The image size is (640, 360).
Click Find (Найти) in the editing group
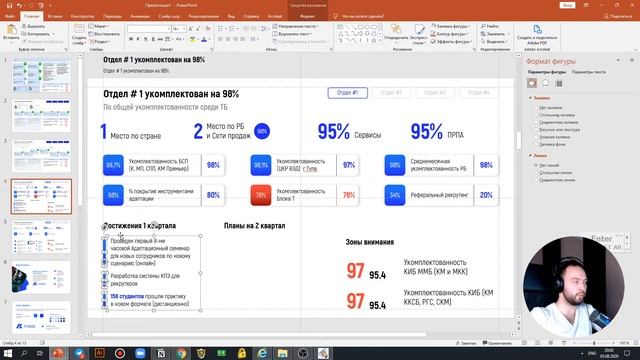pyautogui.click(x=490, y=26)
